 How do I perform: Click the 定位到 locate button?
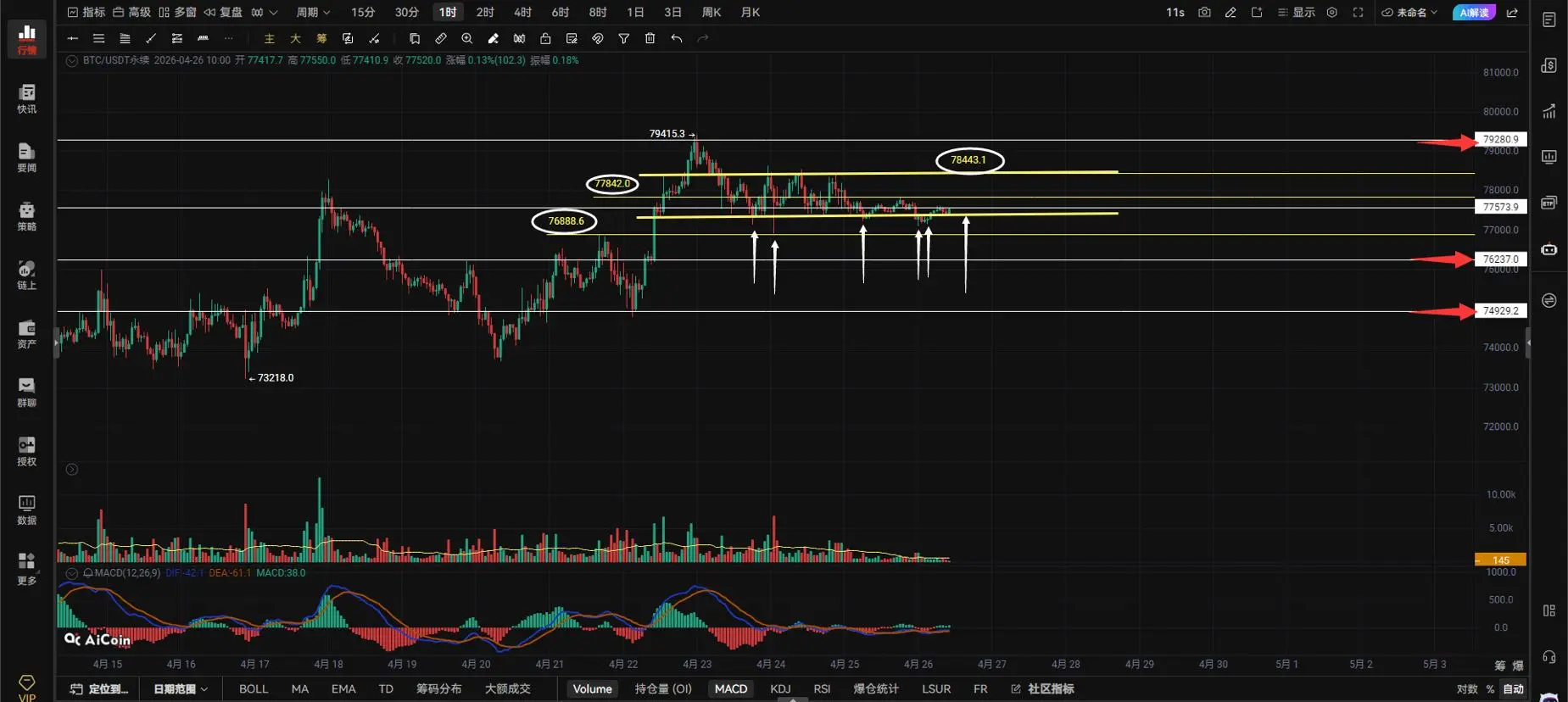(x=99, y=689)
